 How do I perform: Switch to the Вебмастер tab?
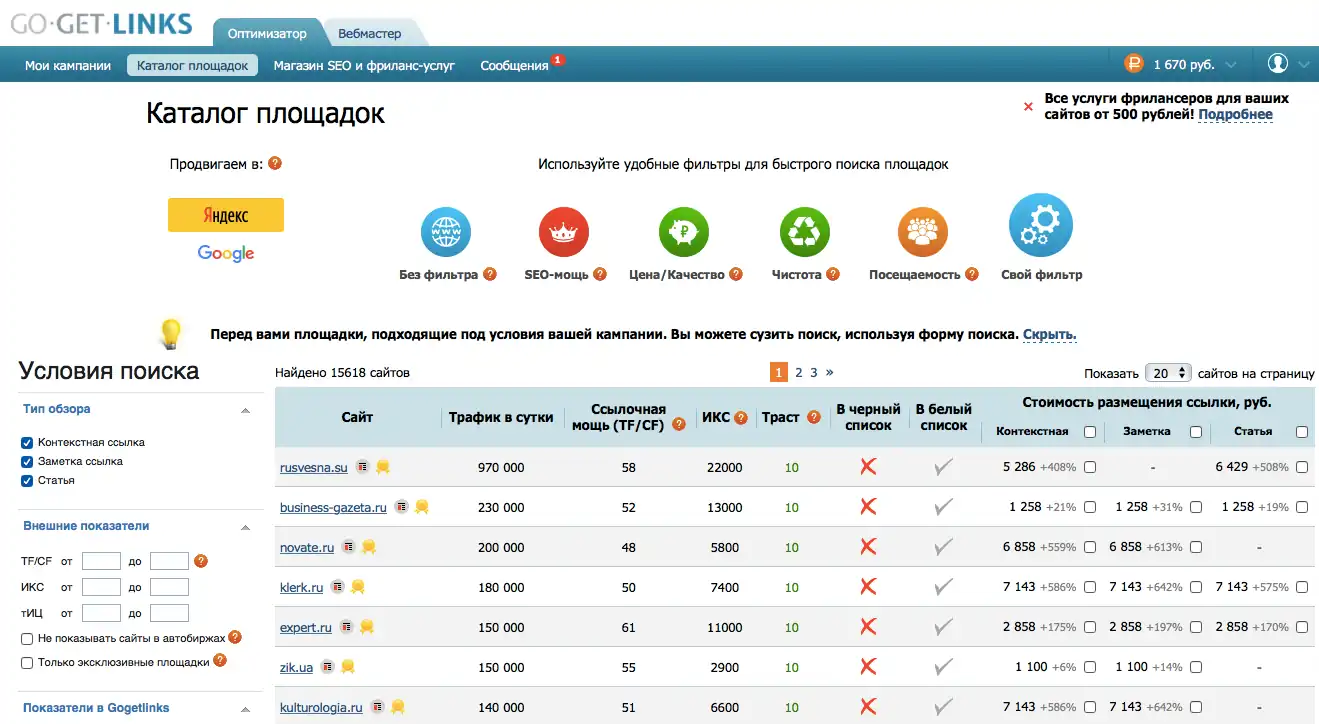[x=370, y=33]
